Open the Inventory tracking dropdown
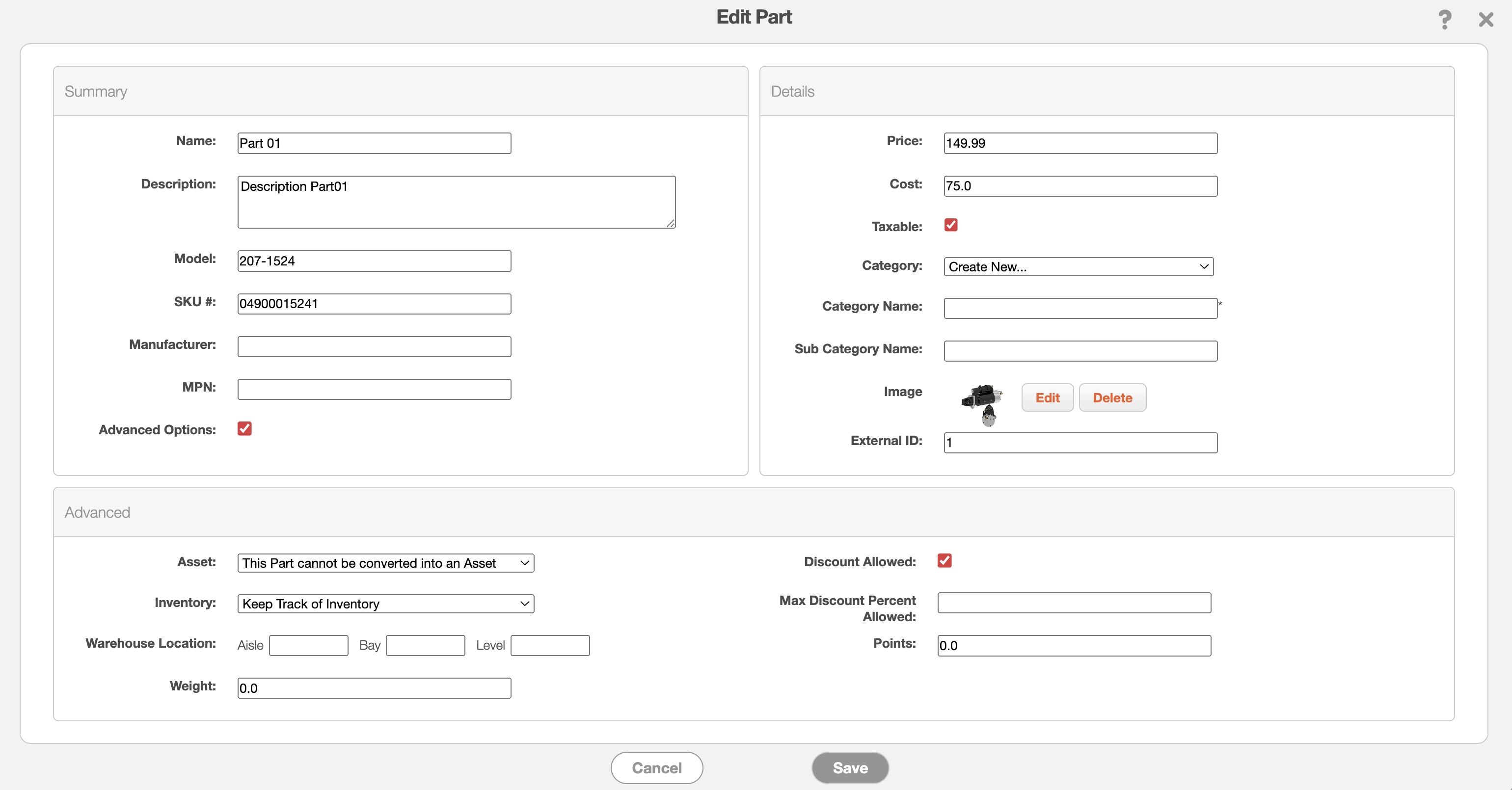1512x790 pixels. click(x=386, y=604)
